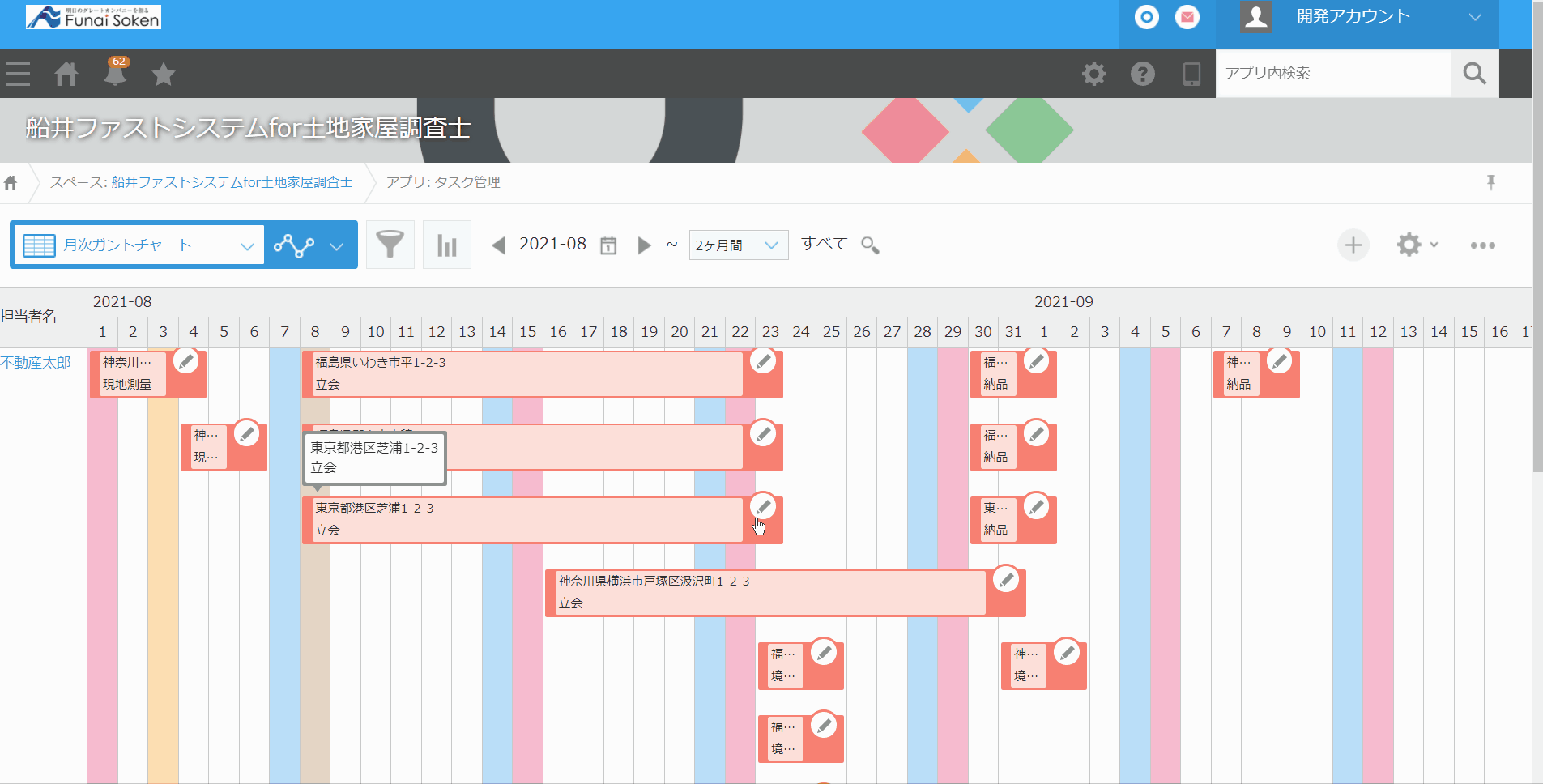Open the calendar date picker icon

(x=608, y=245)
